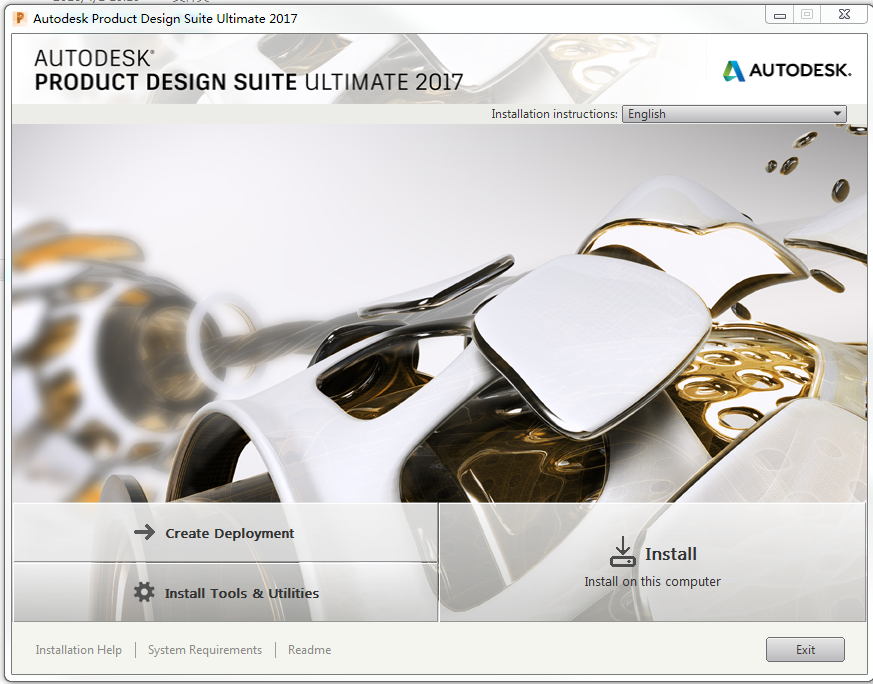This screenshot has height=684, width=873.
Task: Click the Autodesk logo in the header
Action: pyautogui.click(x=787, y=70)
